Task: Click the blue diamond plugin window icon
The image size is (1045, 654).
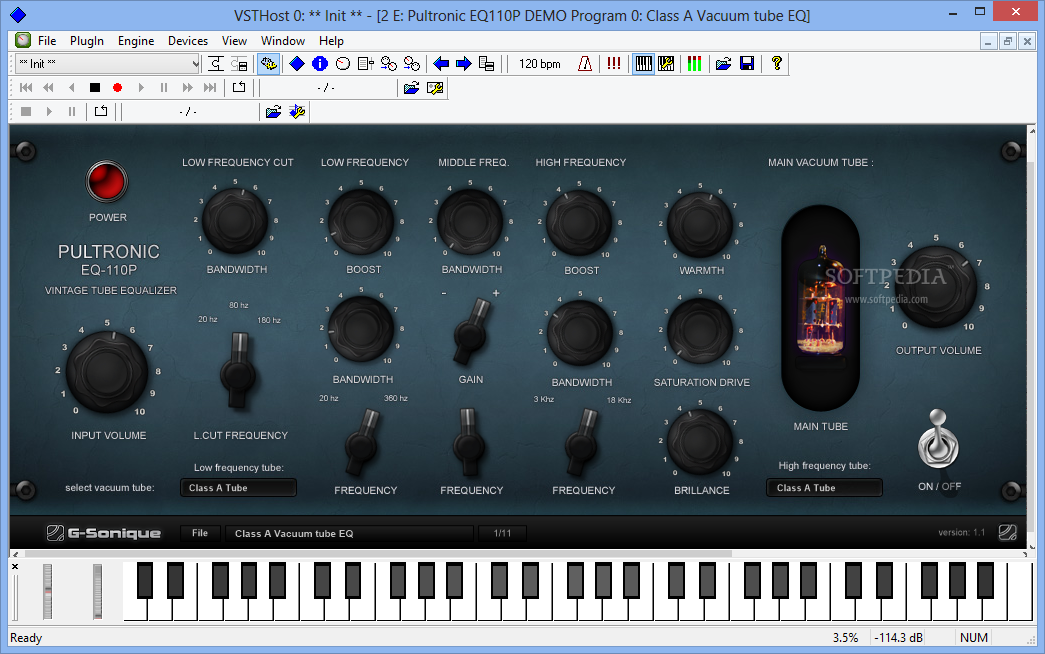Action: [x=297, y=64]
